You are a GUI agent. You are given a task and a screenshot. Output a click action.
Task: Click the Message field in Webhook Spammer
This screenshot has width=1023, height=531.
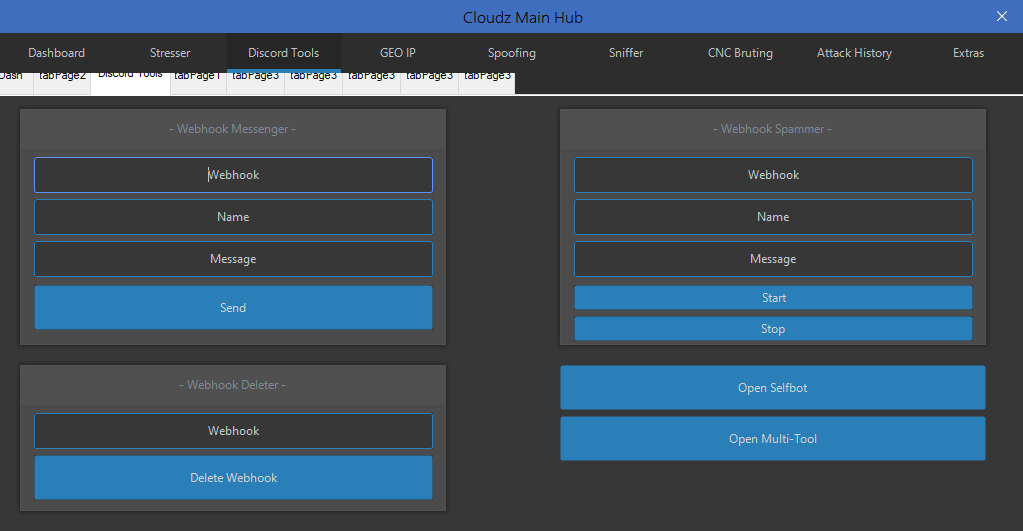click(773, 259)
